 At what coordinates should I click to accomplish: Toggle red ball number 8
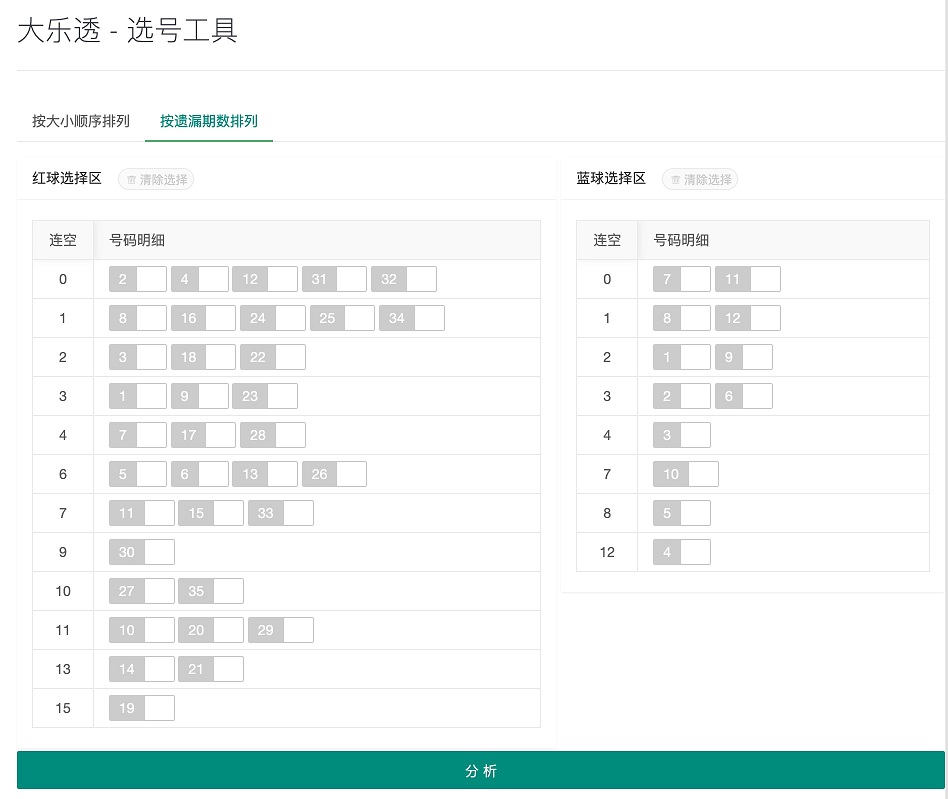[x=138, y=318]
